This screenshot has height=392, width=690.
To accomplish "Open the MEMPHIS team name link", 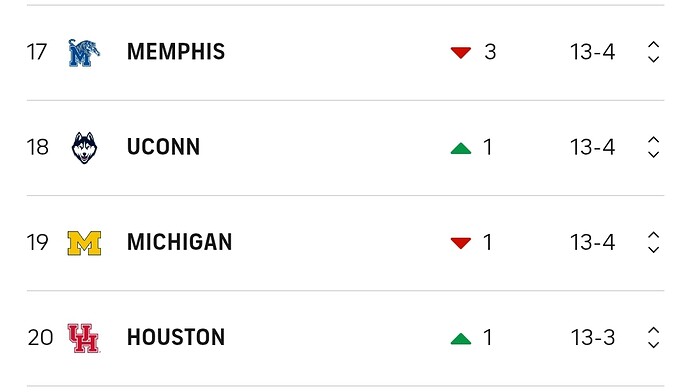I will pos(176,51).
